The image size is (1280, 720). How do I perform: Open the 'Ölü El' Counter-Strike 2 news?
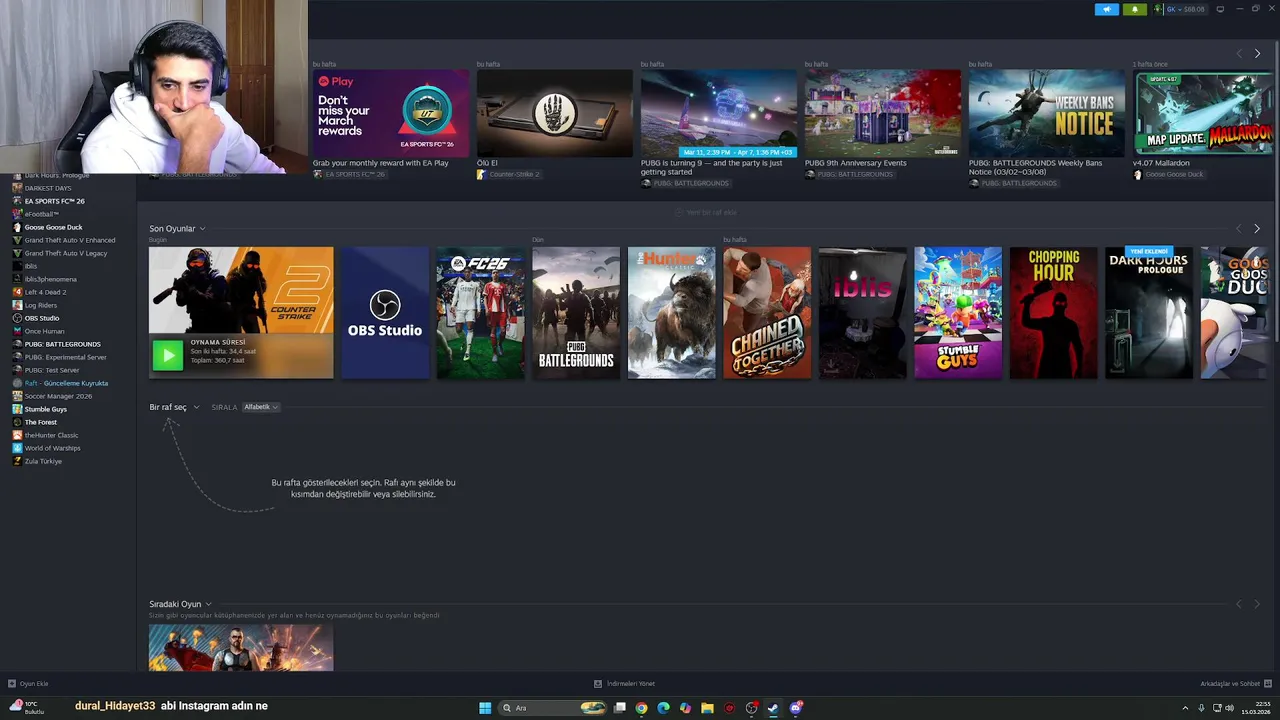[x=555, y=112]
